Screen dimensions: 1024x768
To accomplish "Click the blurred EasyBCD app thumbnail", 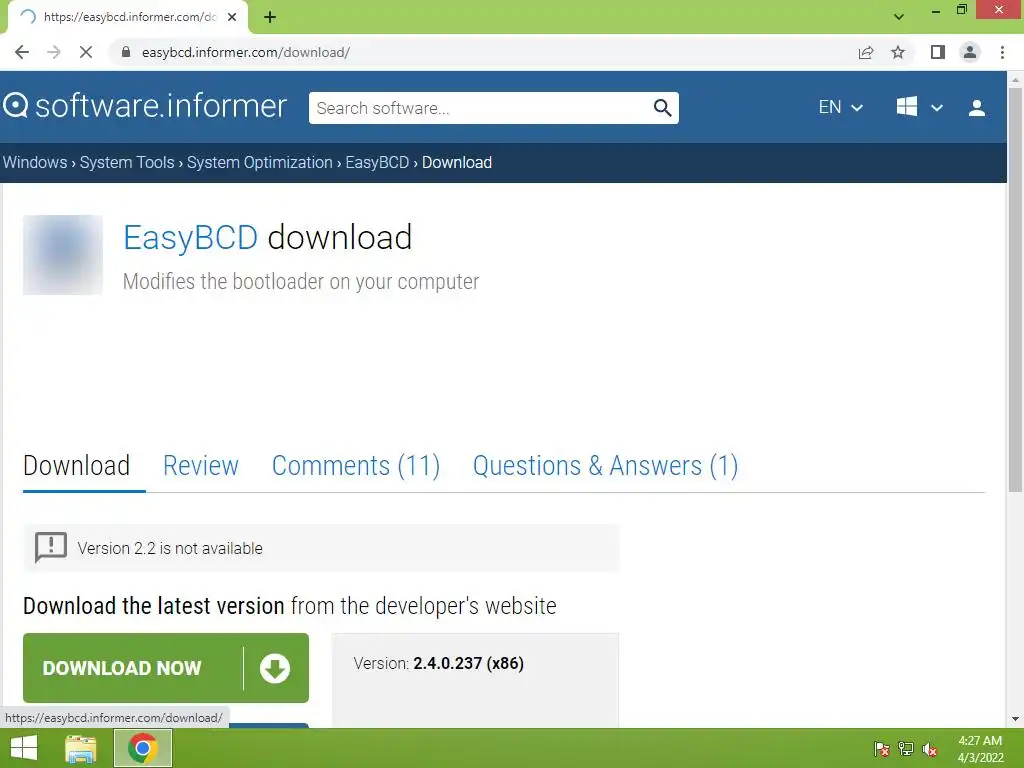I will [x=63, y=255].
